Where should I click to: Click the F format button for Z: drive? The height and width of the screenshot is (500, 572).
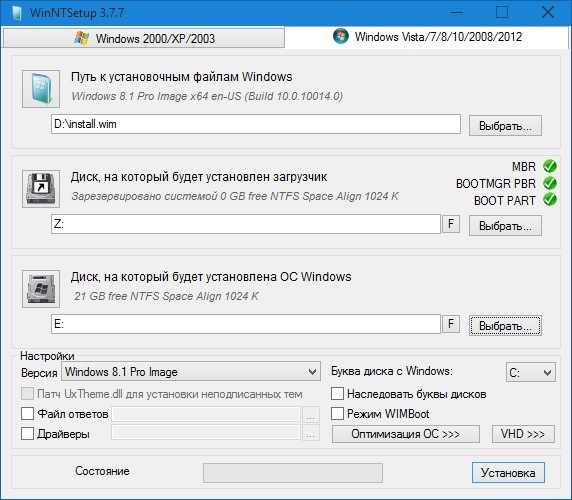[451, 224]
